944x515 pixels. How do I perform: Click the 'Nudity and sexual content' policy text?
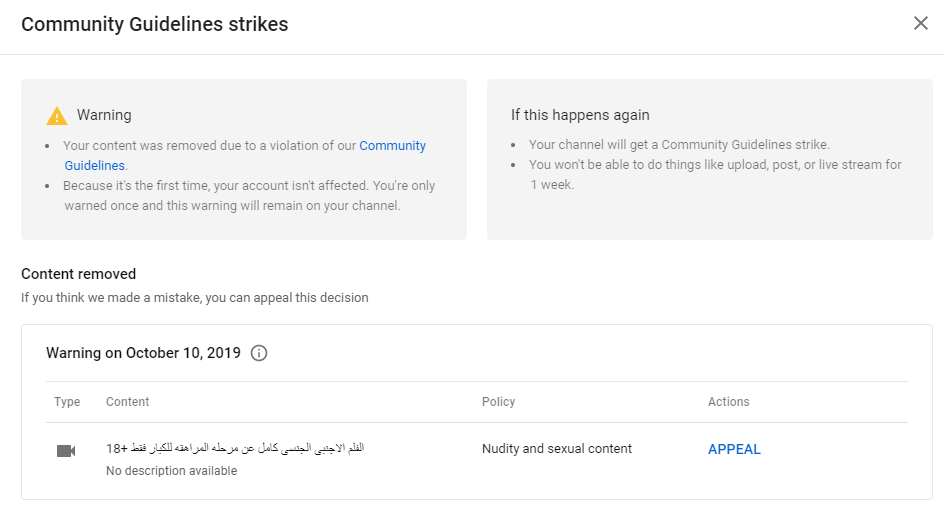(x=557, y=449)
